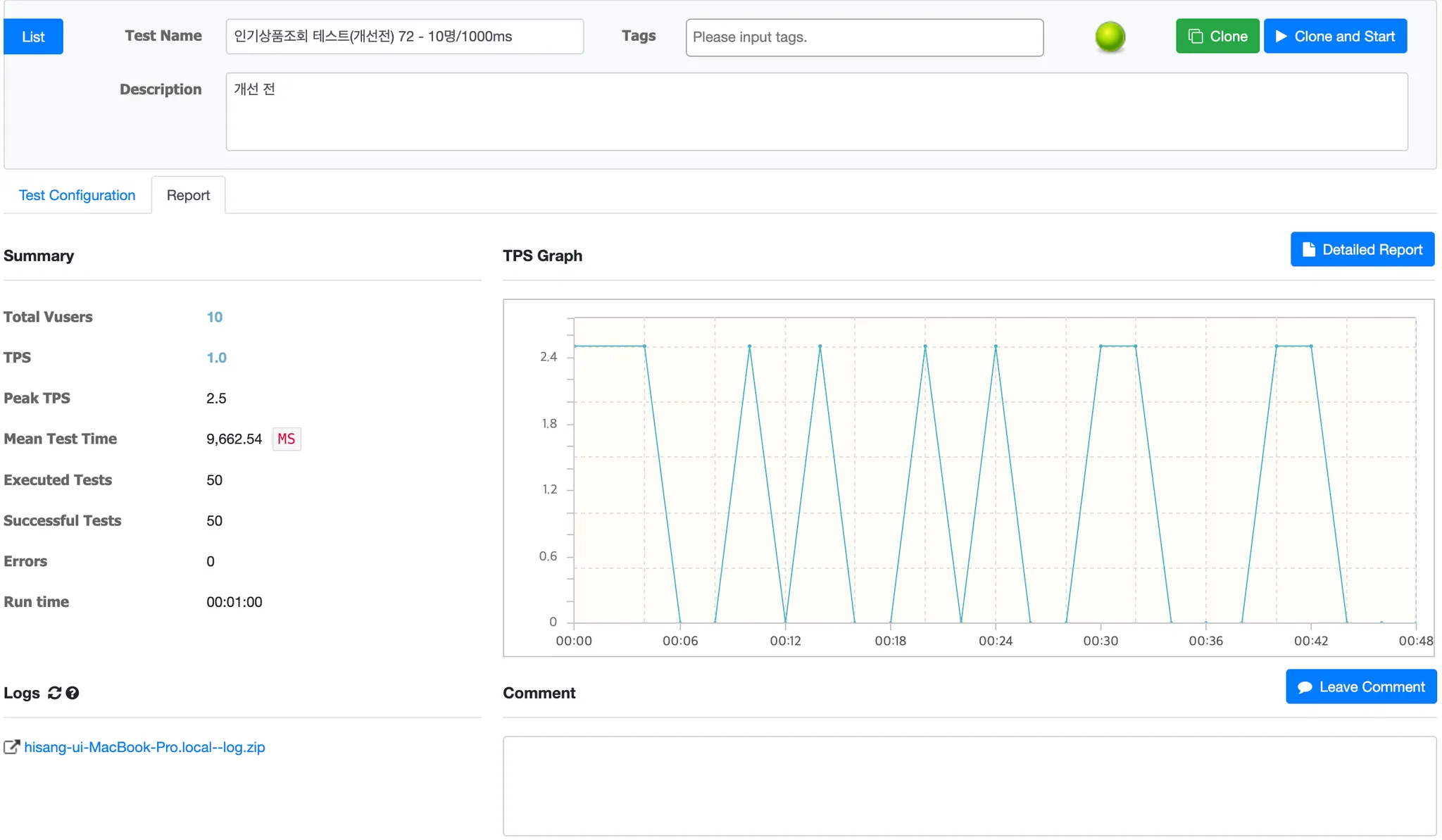Screen dimensions: 1442x840
Task: Click the help question mark icon beside Logs
Action: pyautogui.click(x=73, y=693)
